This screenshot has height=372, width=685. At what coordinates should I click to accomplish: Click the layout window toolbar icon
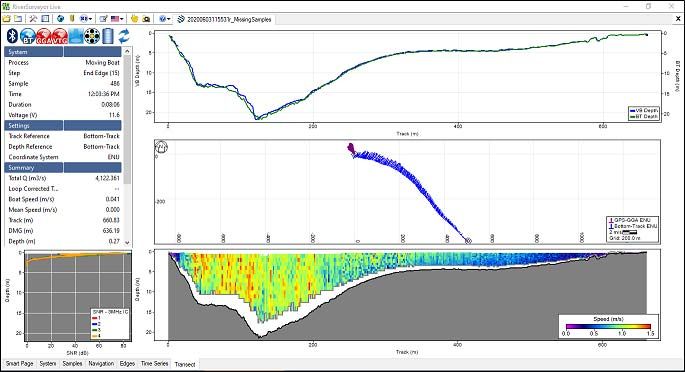click(x=45, y=19)
